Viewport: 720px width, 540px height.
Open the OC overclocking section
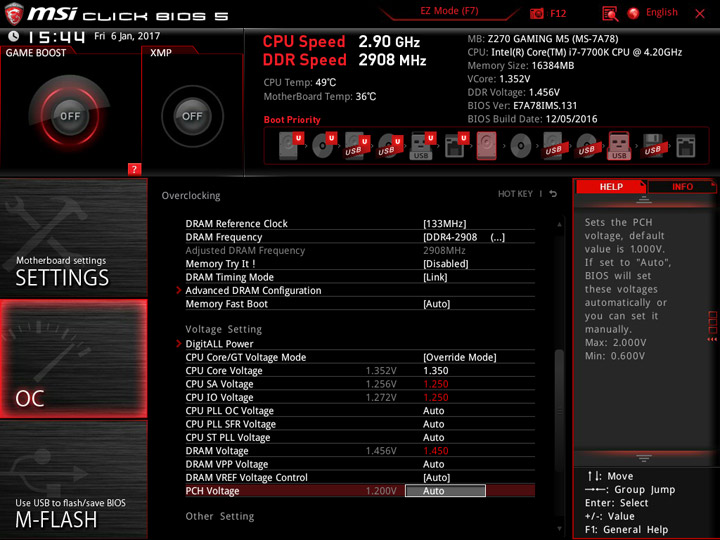click(73, 359)
